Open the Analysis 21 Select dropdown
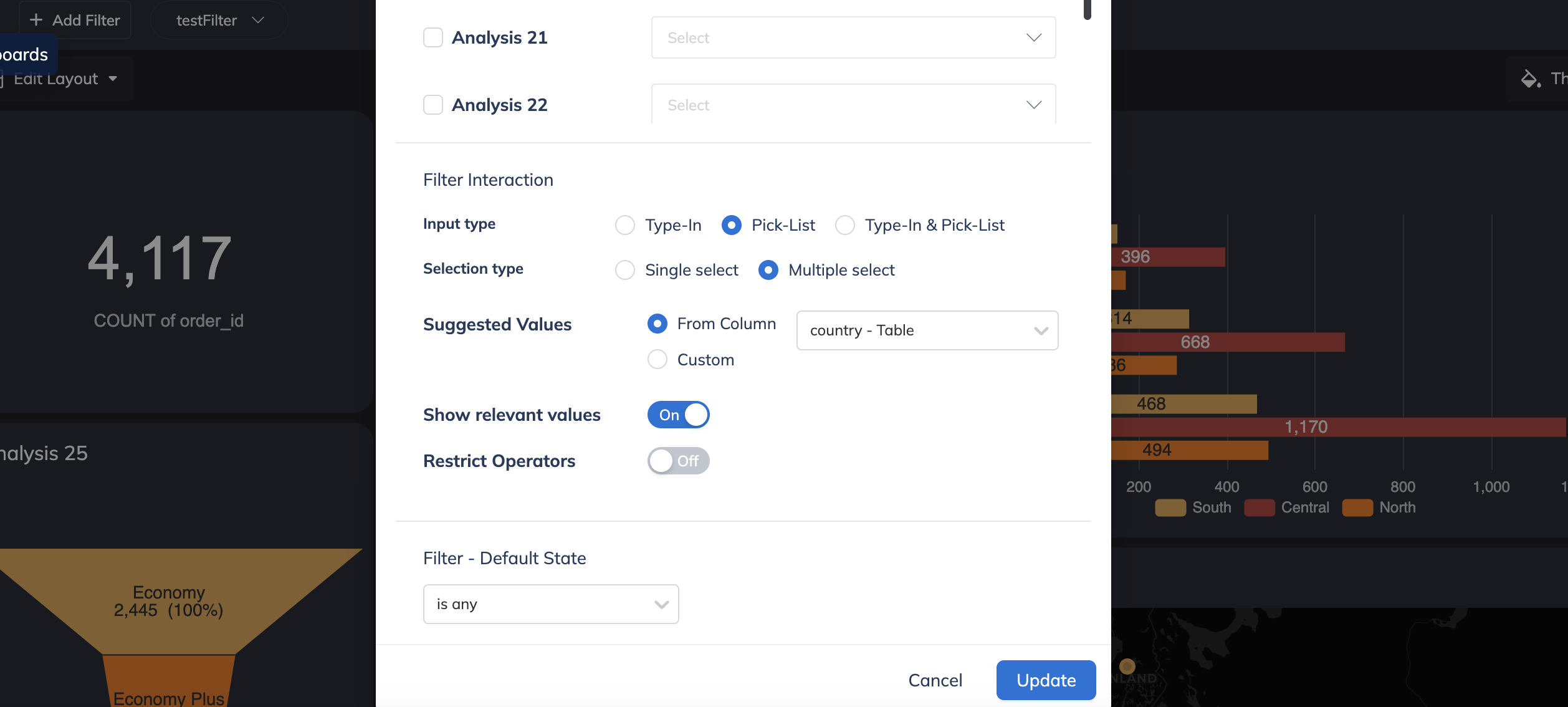Image resolution: width=1568 pixels, height=707 pixels. tap(853, 37)
